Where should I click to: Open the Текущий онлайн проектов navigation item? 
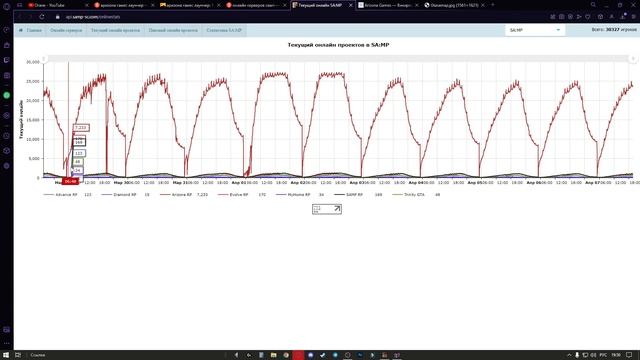[115, 30]
